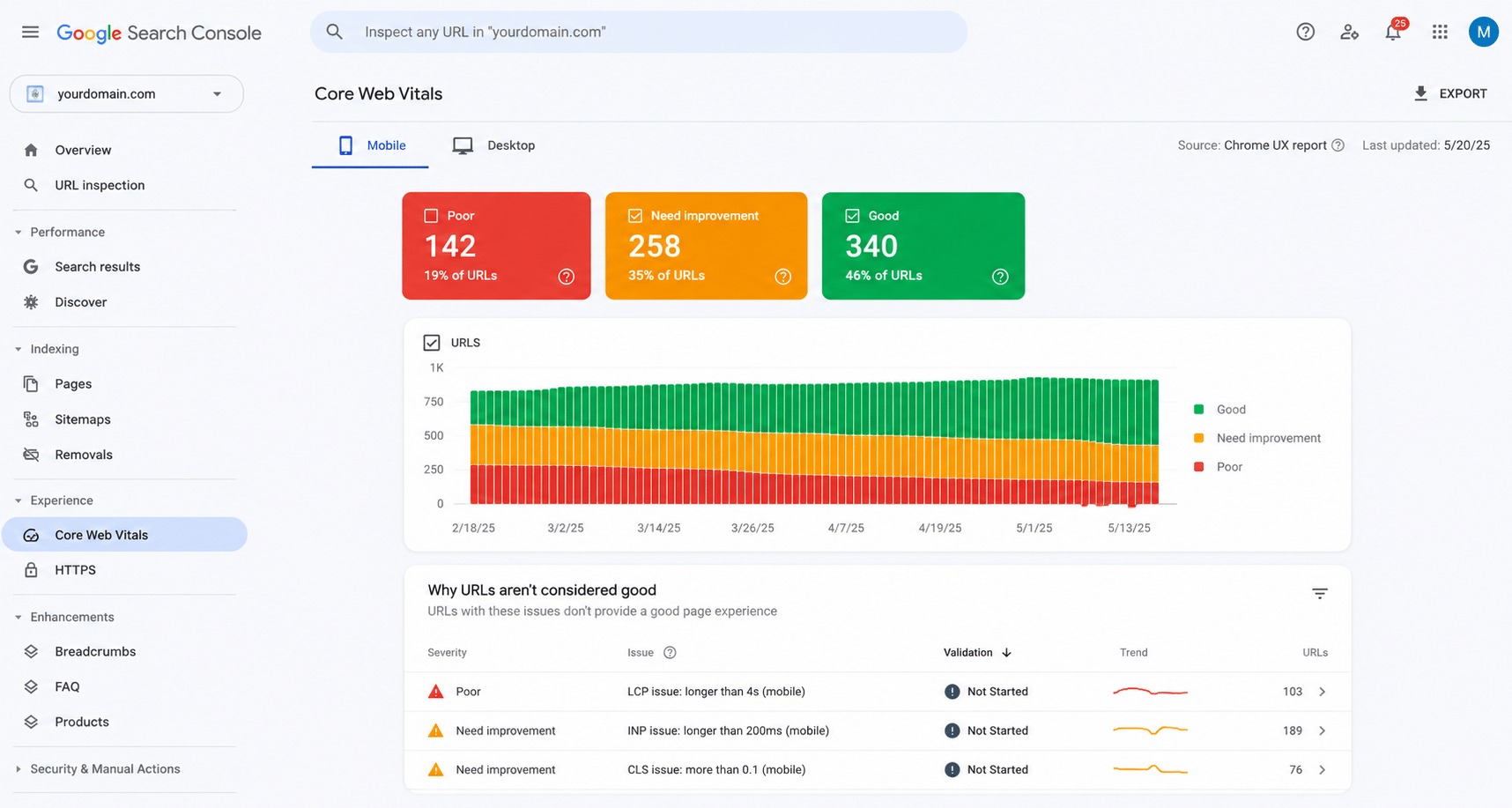Click the green Good legend swatch
1512x808 pixels.
(1198, 409)
